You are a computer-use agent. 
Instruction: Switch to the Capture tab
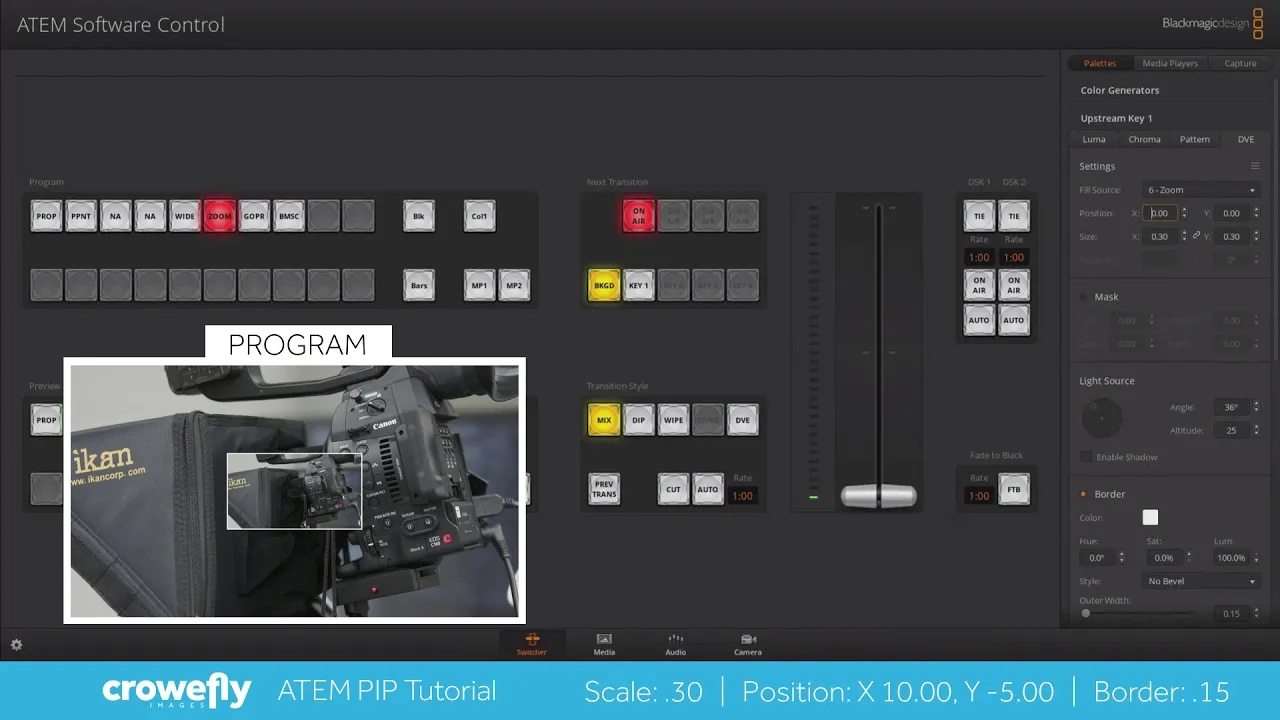(1240, 63)
